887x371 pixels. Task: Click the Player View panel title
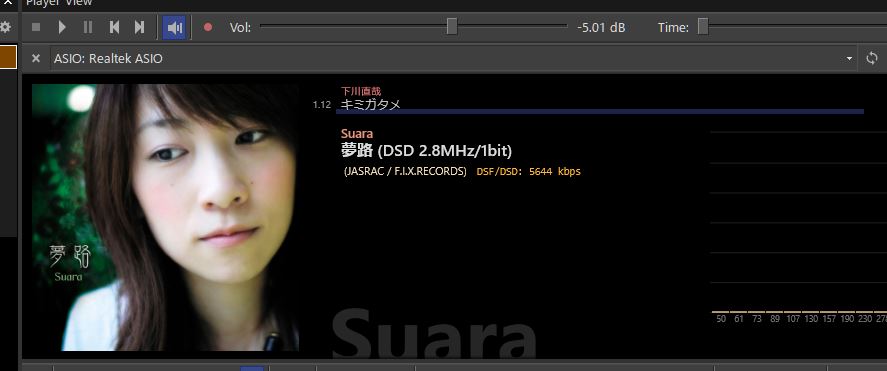(x=59, y=3)
